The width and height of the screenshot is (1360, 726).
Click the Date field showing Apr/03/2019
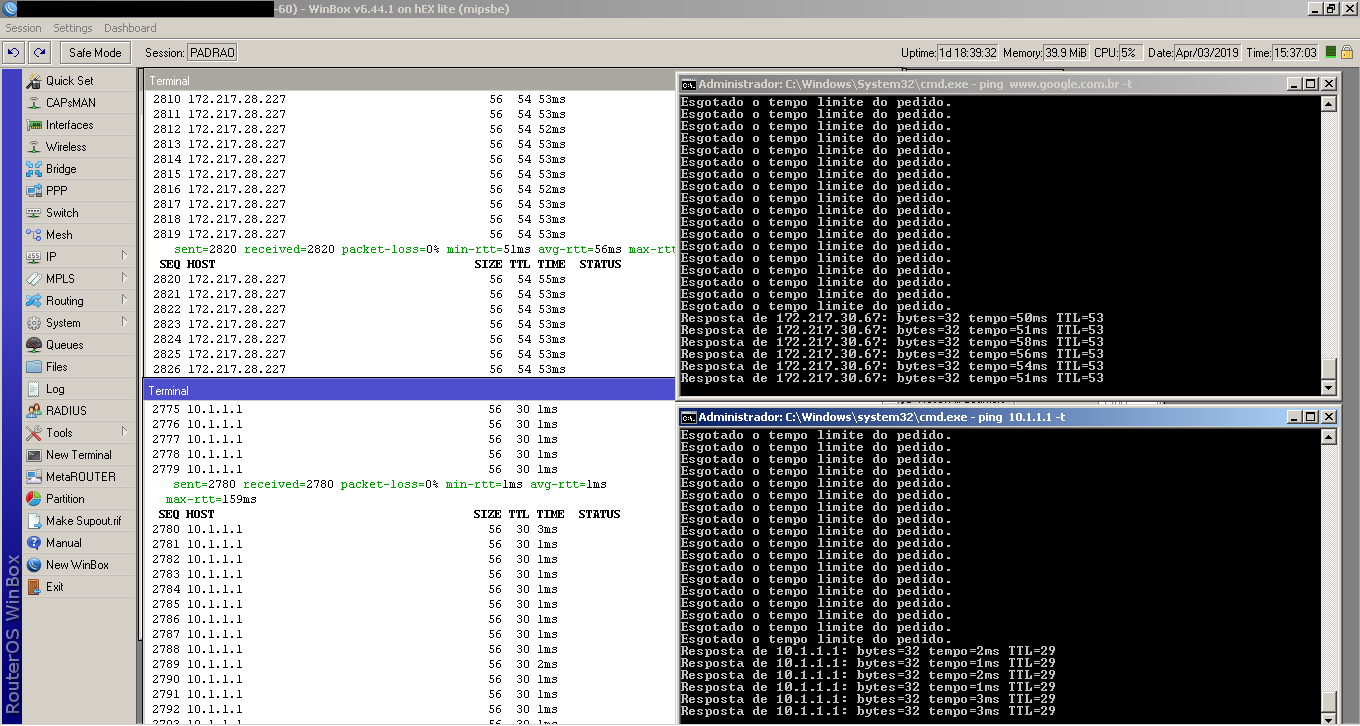(1208, 52)
